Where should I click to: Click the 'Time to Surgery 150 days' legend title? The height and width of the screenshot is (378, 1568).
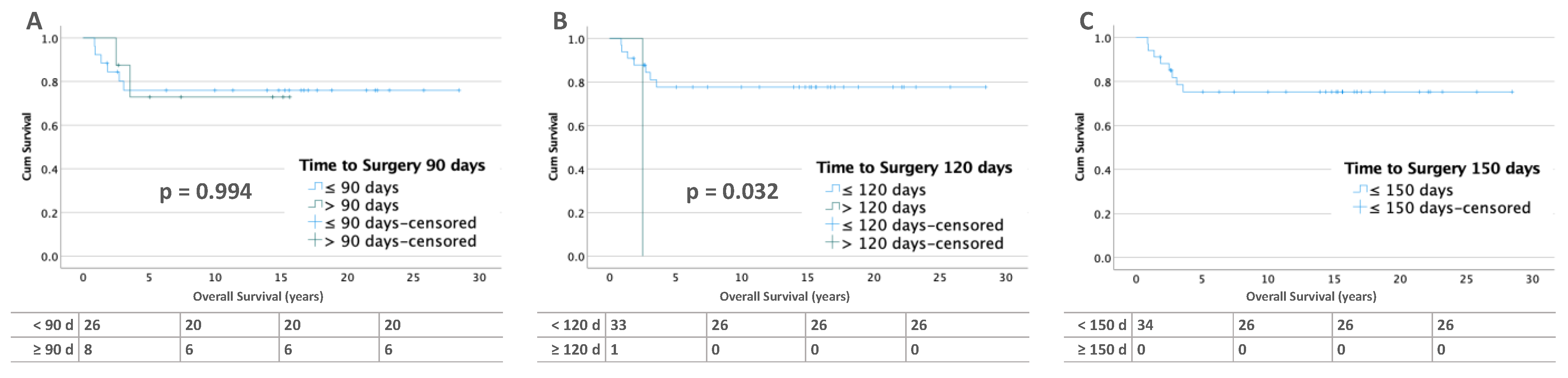(x=1442, y=168)
